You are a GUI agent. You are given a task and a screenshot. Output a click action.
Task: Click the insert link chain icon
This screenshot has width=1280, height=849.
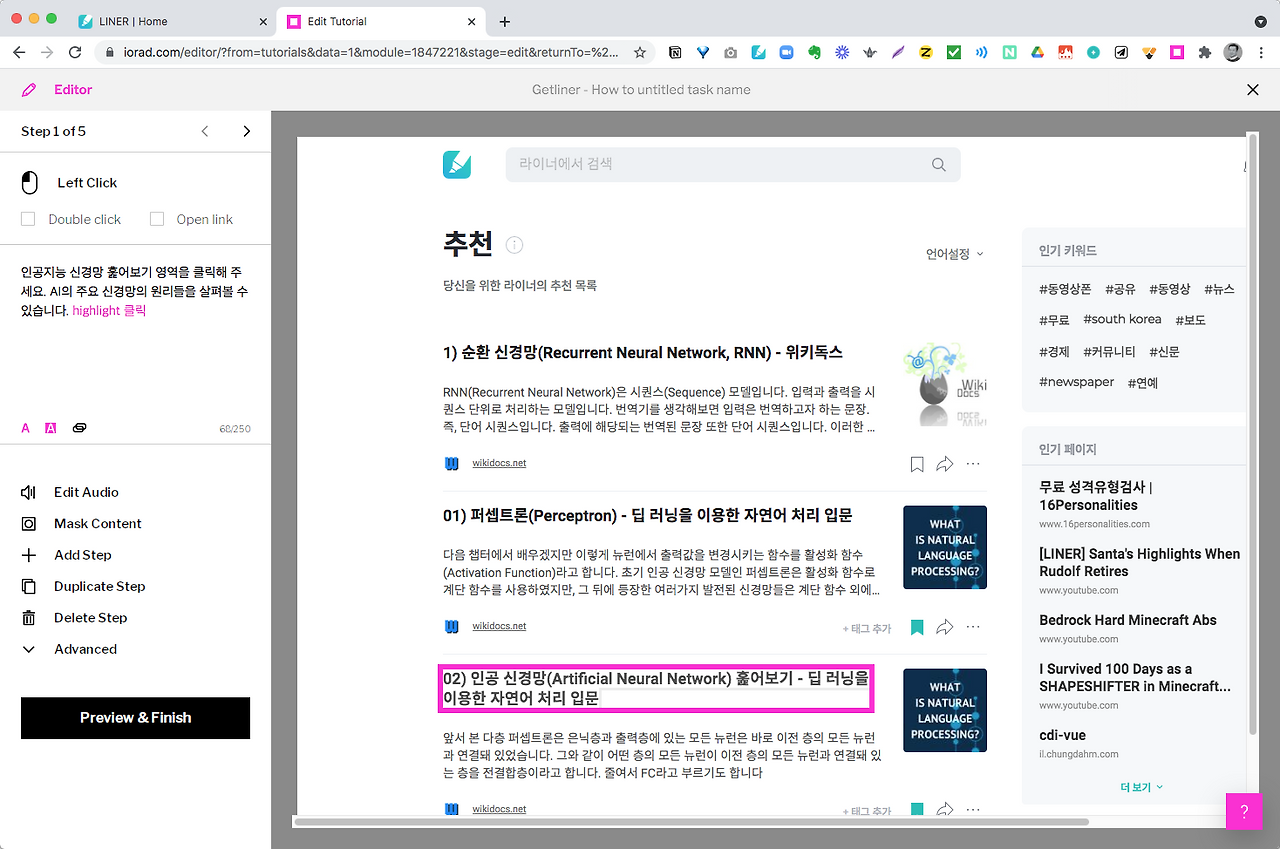point(80,429)
